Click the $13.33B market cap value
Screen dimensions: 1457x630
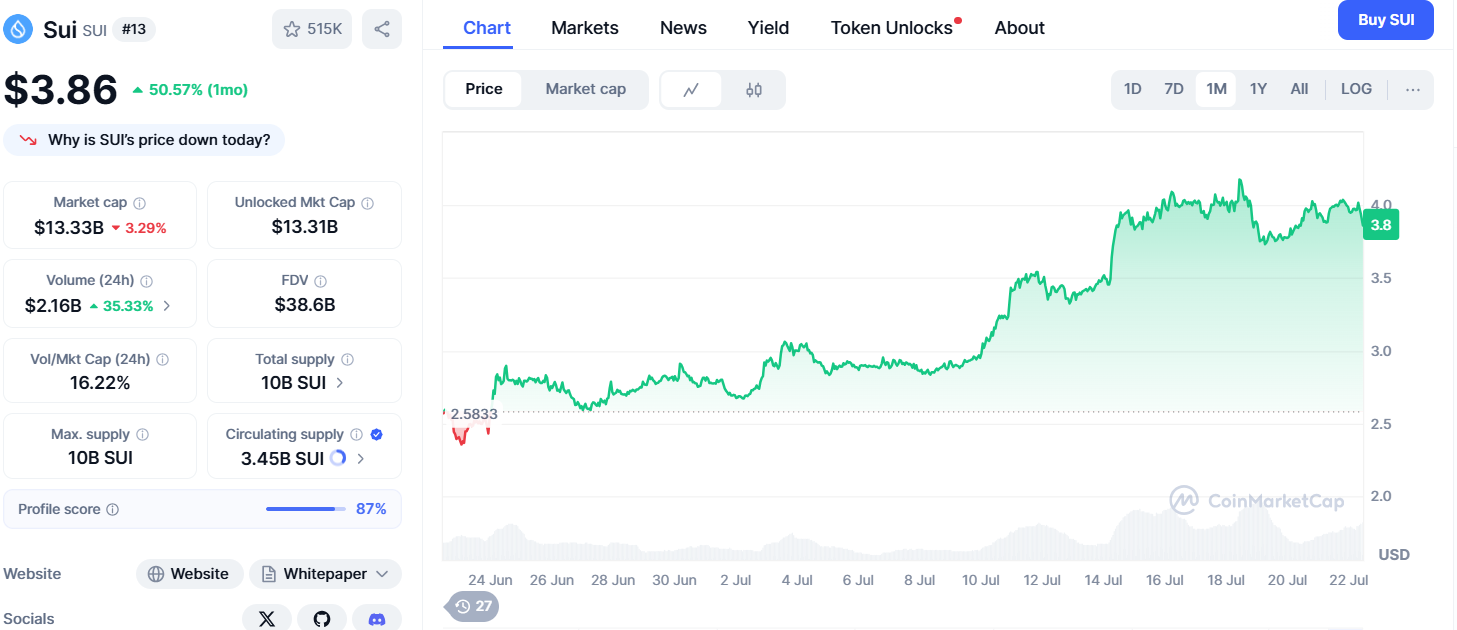tap(69, 228)
